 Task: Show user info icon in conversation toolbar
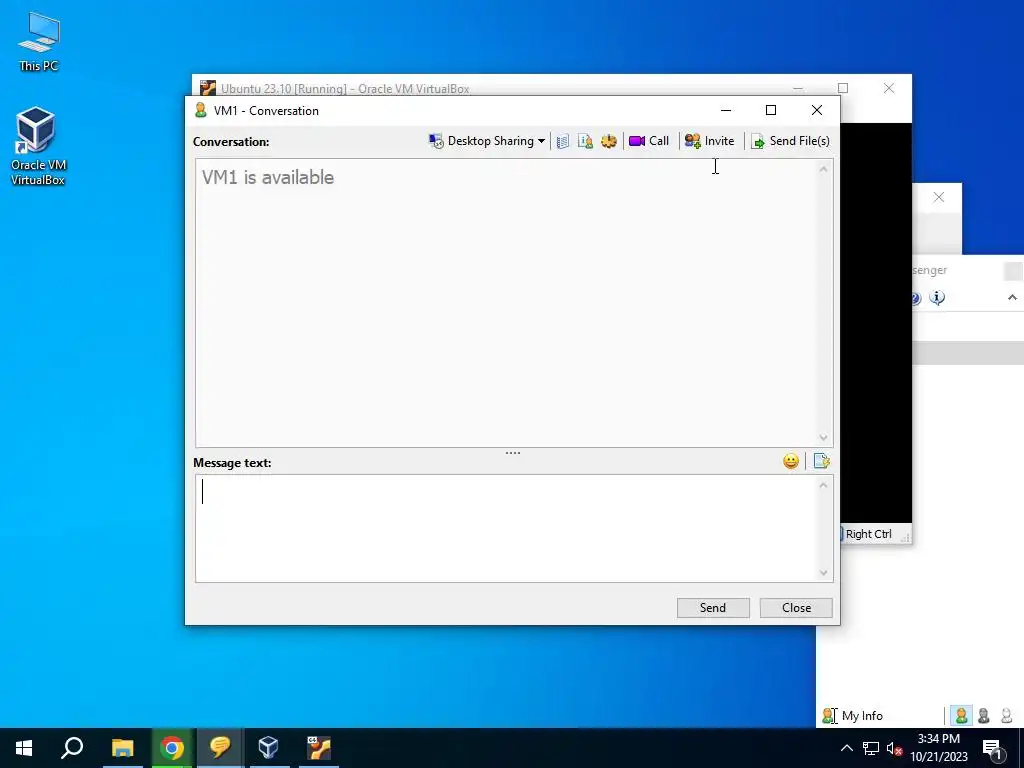pyautogui.click(x=585, y=141)
